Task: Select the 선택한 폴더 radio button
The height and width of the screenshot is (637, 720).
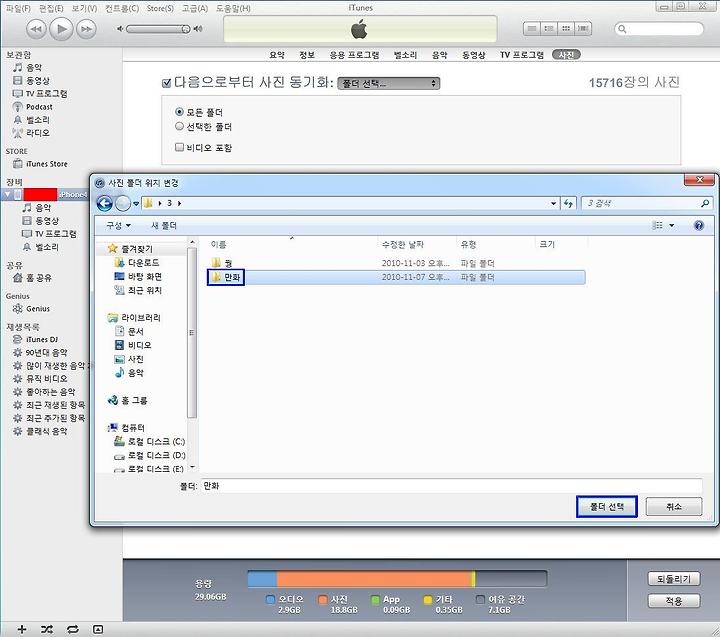Action: click(x=179, y=126)
